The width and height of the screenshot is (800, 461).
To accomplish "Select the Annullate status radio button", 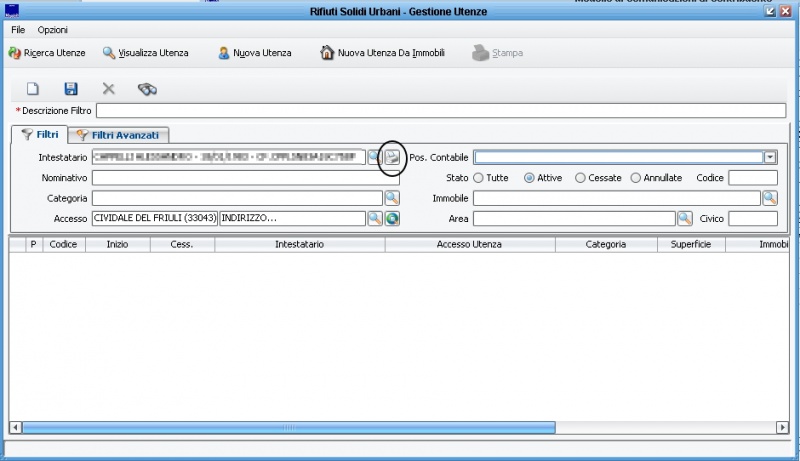I will [635, 178].
